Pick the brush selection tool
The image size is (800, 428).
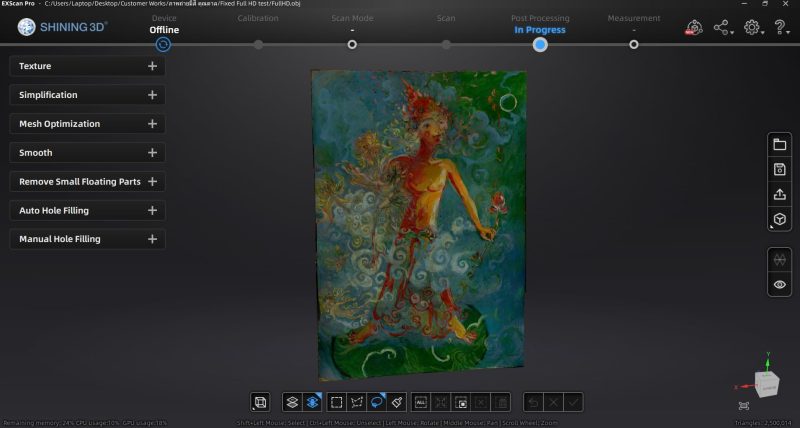397,402
